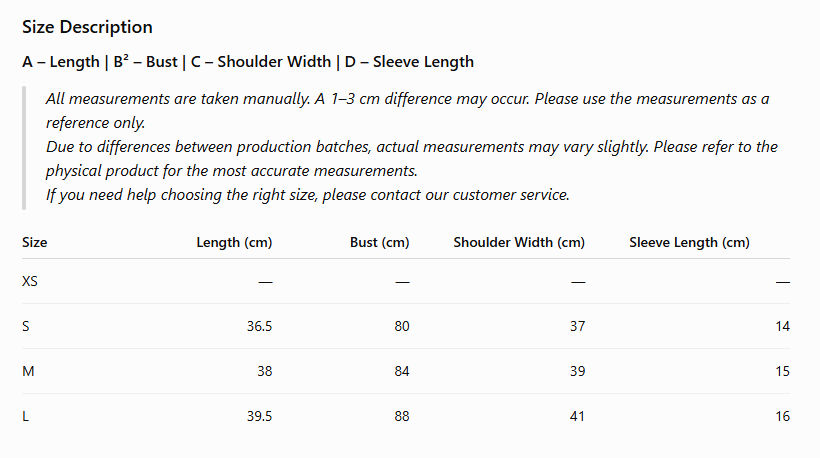Select the Bust (cm) column header

[380, 243]
